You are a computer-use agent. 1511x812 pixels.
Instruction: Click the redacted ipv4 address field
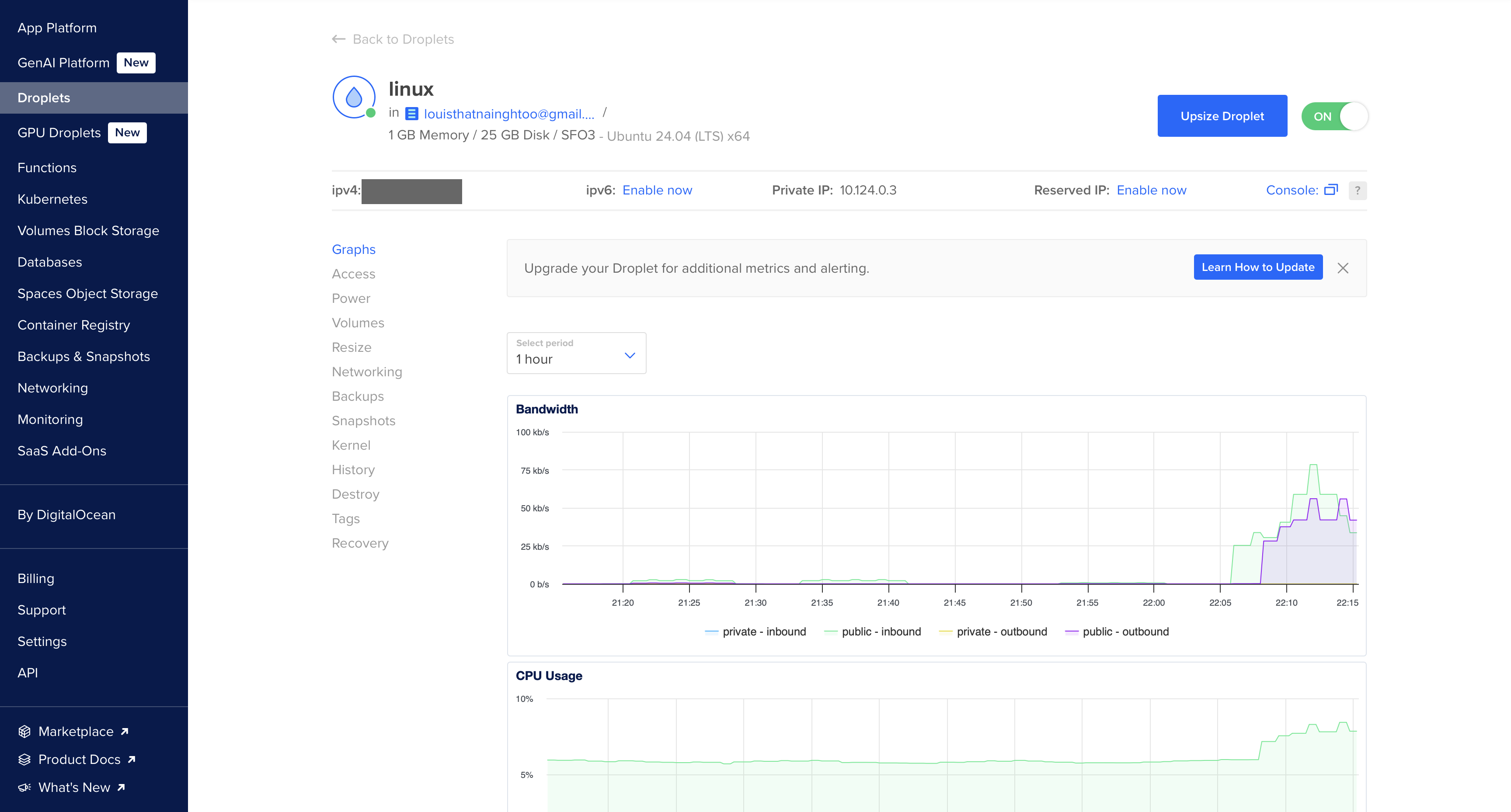click(411, 191)
